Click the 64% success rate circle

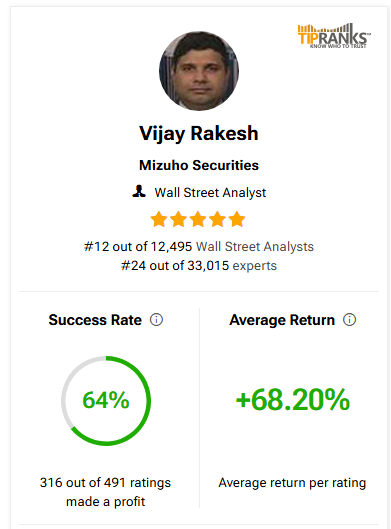[106, 400]
